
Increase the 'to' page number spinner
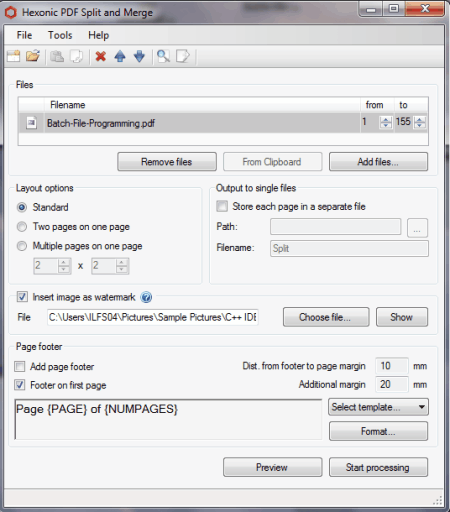click(420, 119)
